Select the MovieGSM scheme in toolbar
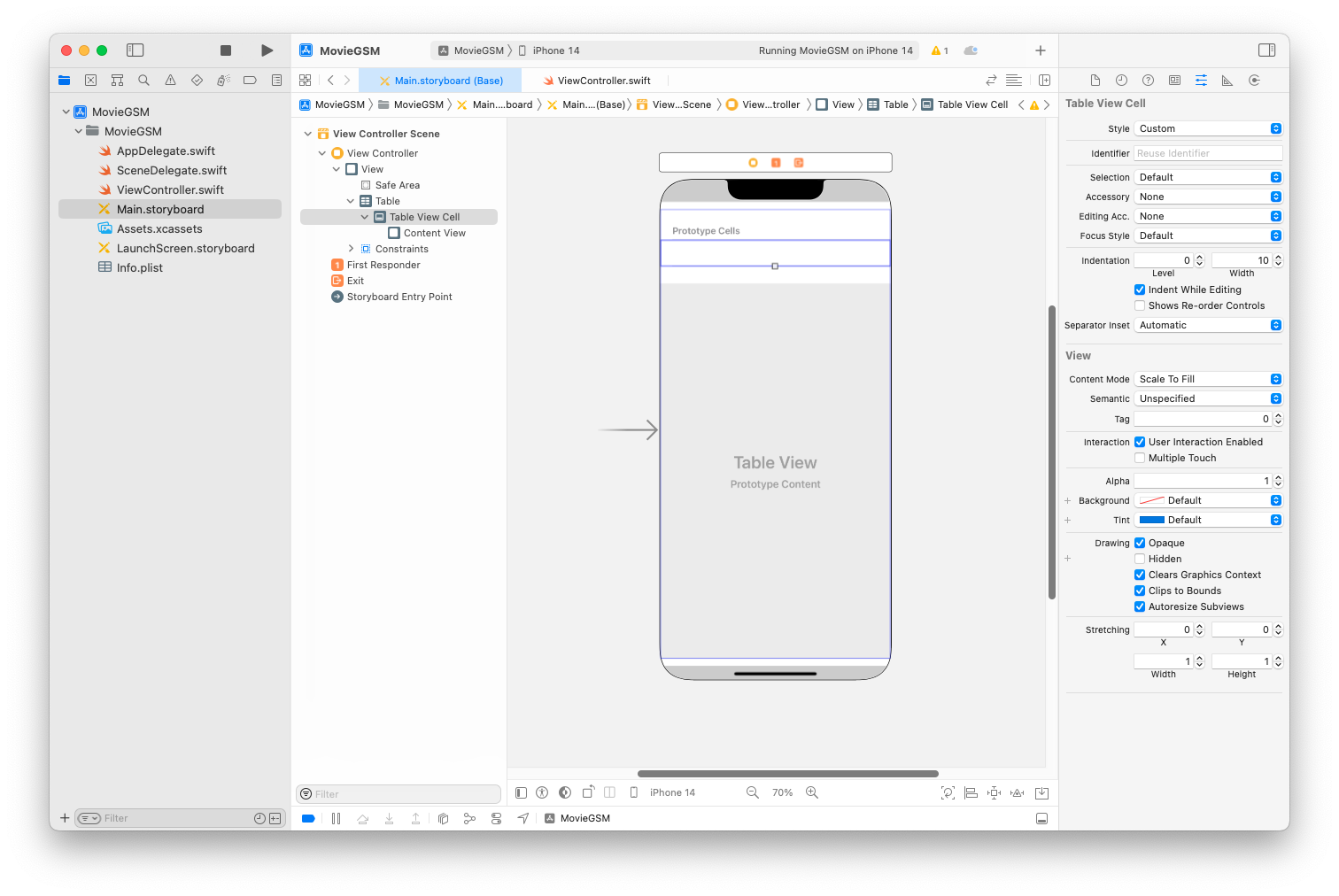This screenshot has width=1339, height=896. click(471, 50)
